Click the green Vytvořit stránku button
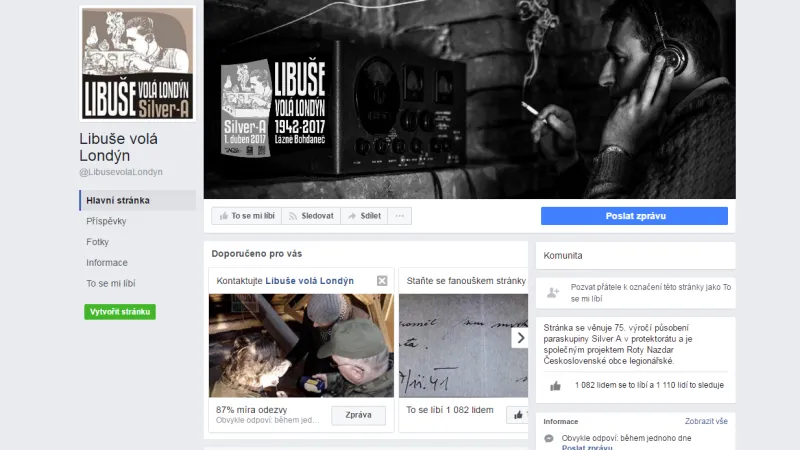 pyautogui.click(x=120, y=312)
